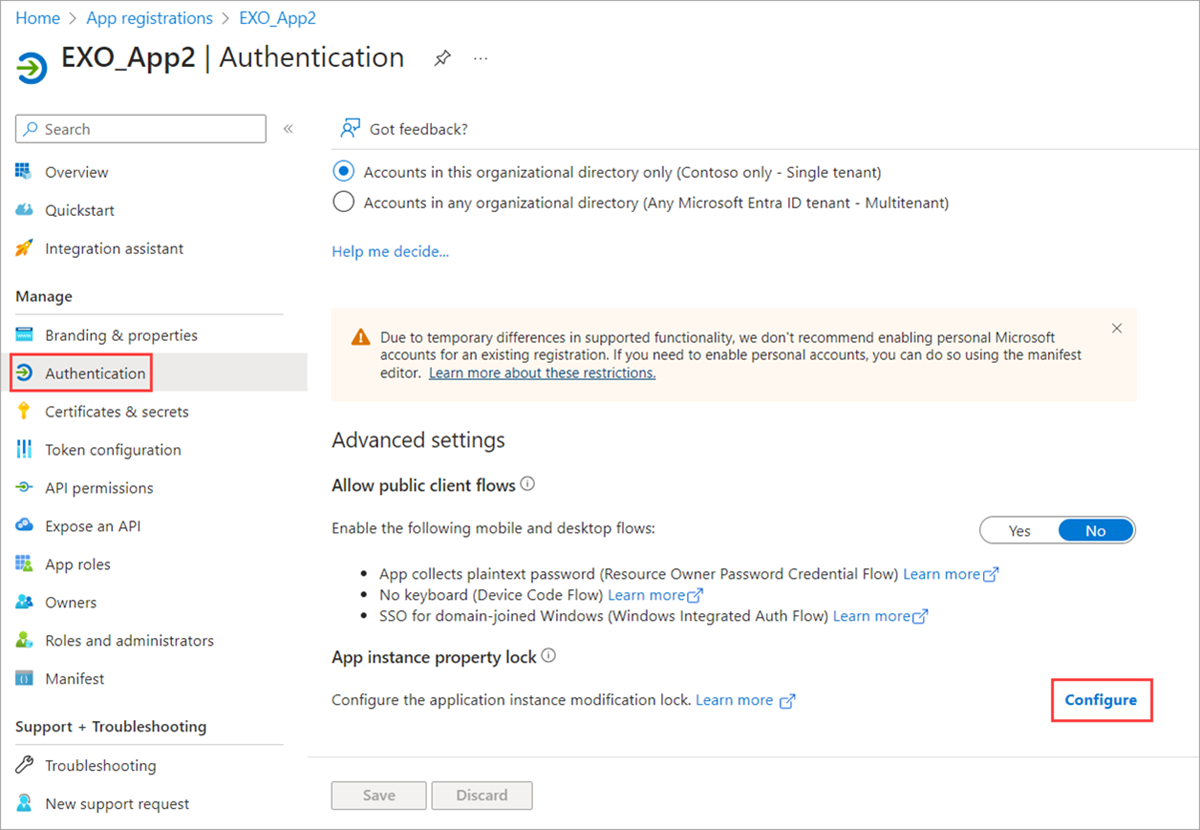Image resolution: width=1200 pixels, height=830 pixels.
Task: Click the Configure link for property lock
Action: [1101, 700]
